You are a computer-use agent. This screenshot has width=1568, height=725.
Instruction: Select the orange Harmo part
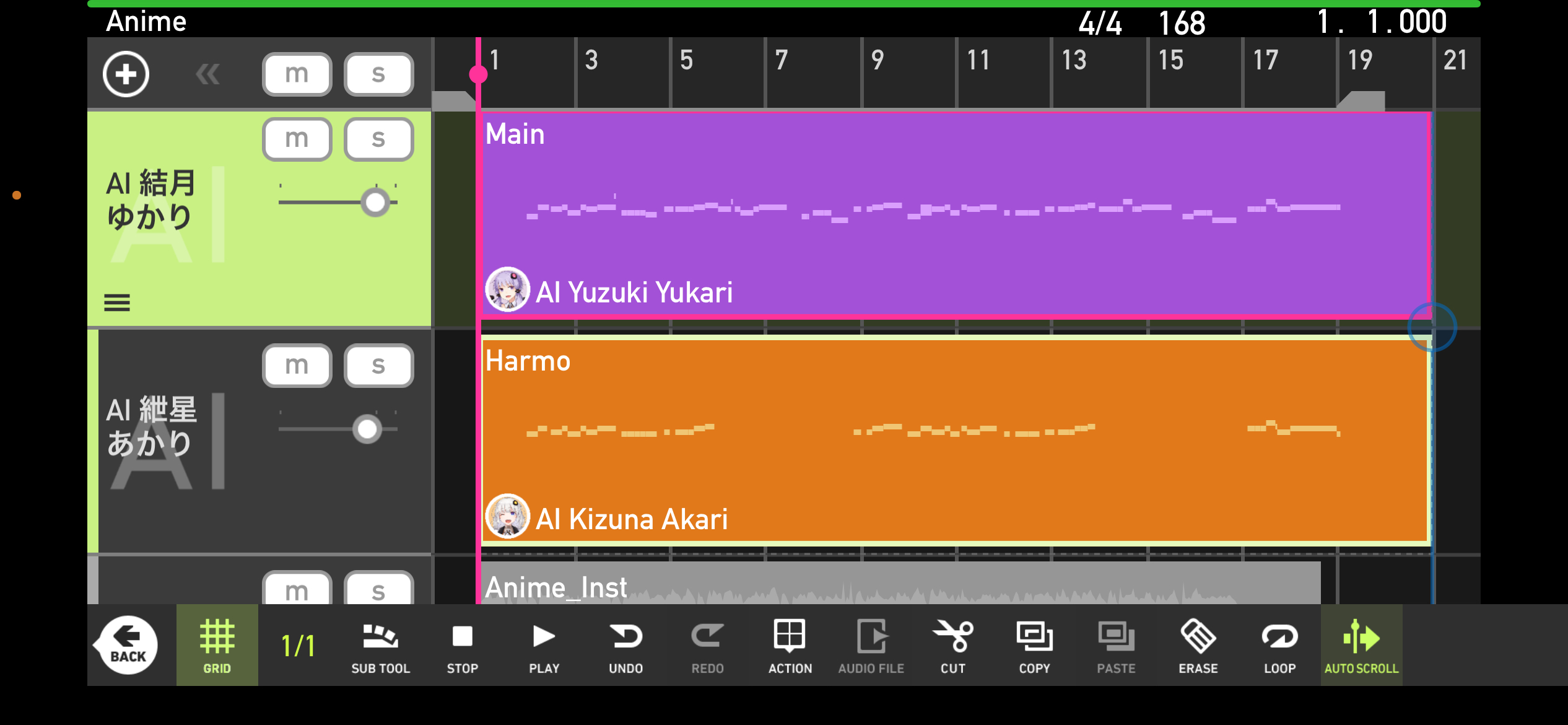click(954, 471)
